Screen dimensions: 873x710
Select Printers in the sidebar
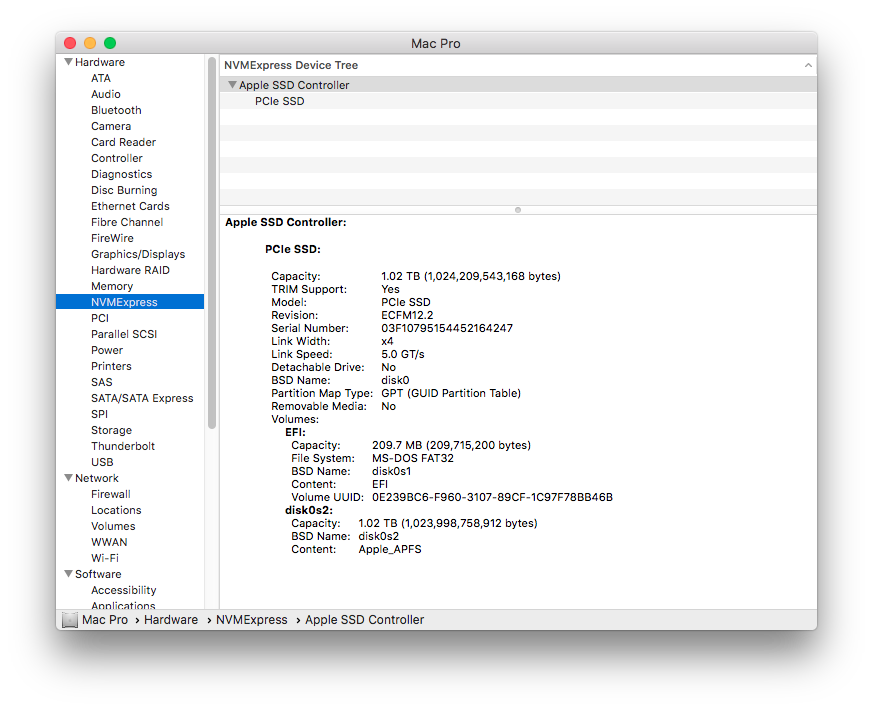coord(111,366)
